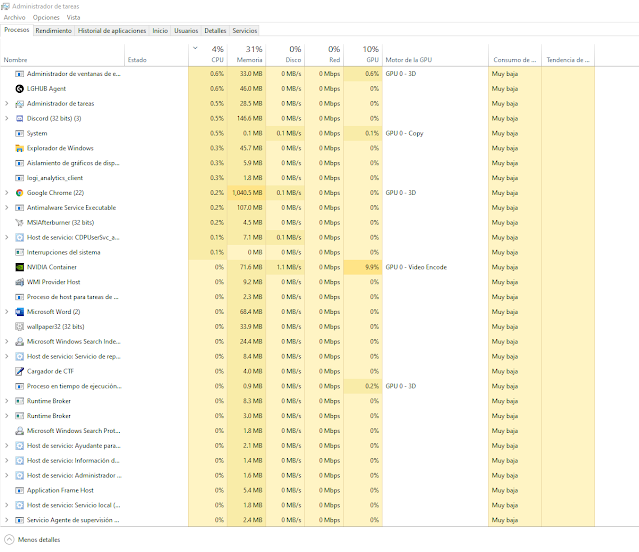Click the Aislamiento de gráficos de disp... icon
The height and width of the screenshot is (552, 639).
tap(19, 163)
